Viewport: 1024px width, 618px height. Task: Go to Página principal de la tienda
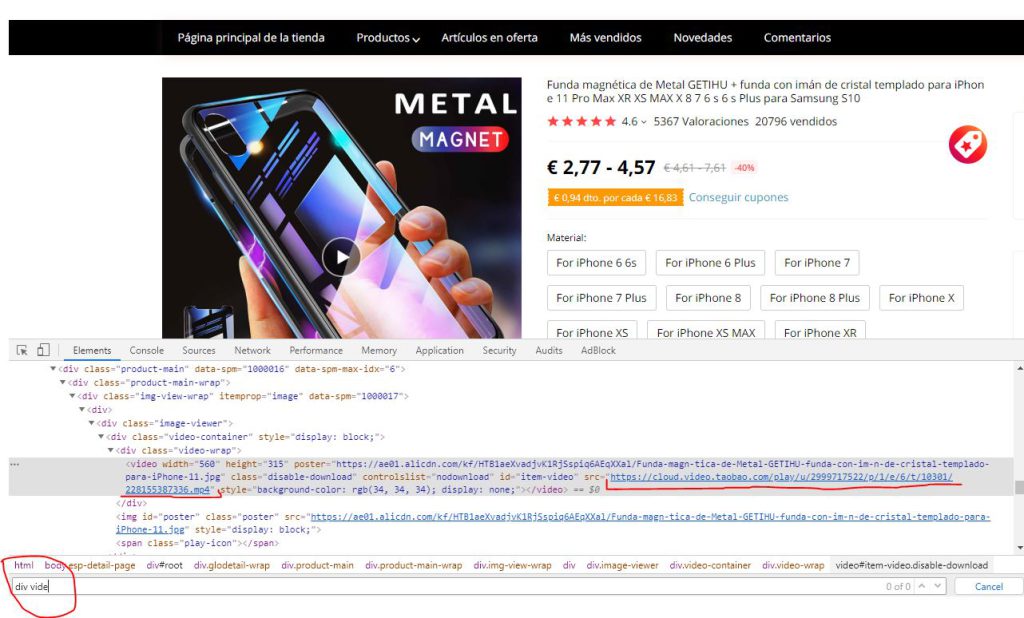251,38
